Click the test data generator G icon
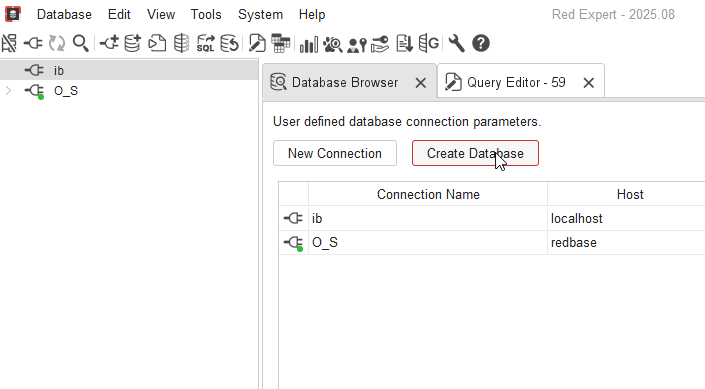The height and width of the screenshot is (389, 705). (x=428, y=44)
